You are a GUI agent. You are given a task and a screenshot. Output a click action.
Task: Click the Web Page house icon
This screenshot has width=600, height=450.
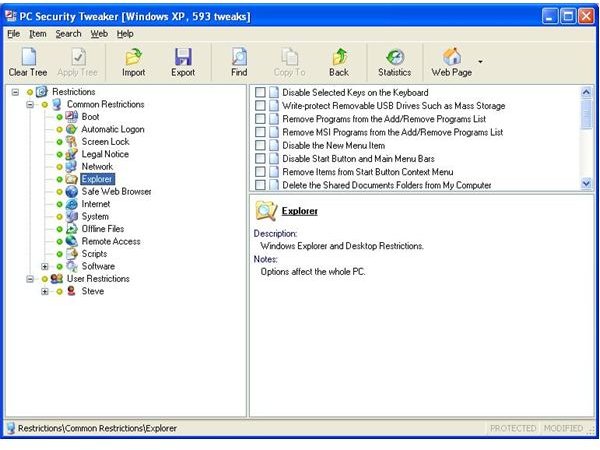[x=452, y=57]
